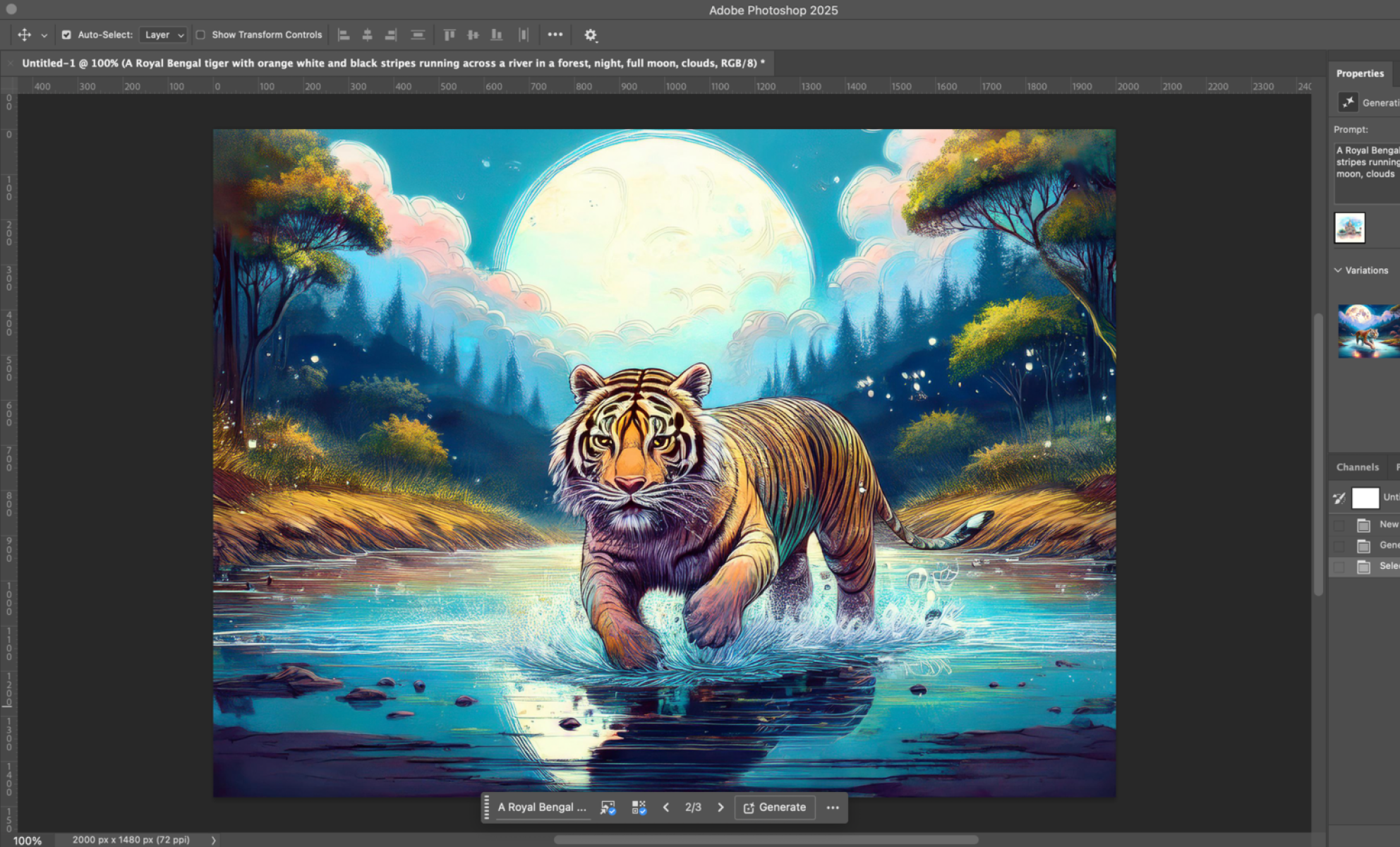Toggle history source box for New state
The image size is (1400, 847).
[x=1339, y=525]
